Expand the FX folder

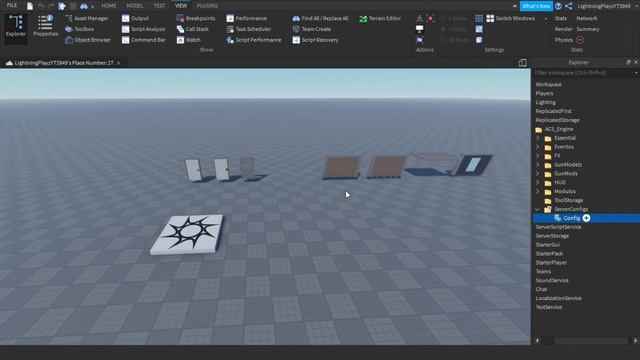538,156
